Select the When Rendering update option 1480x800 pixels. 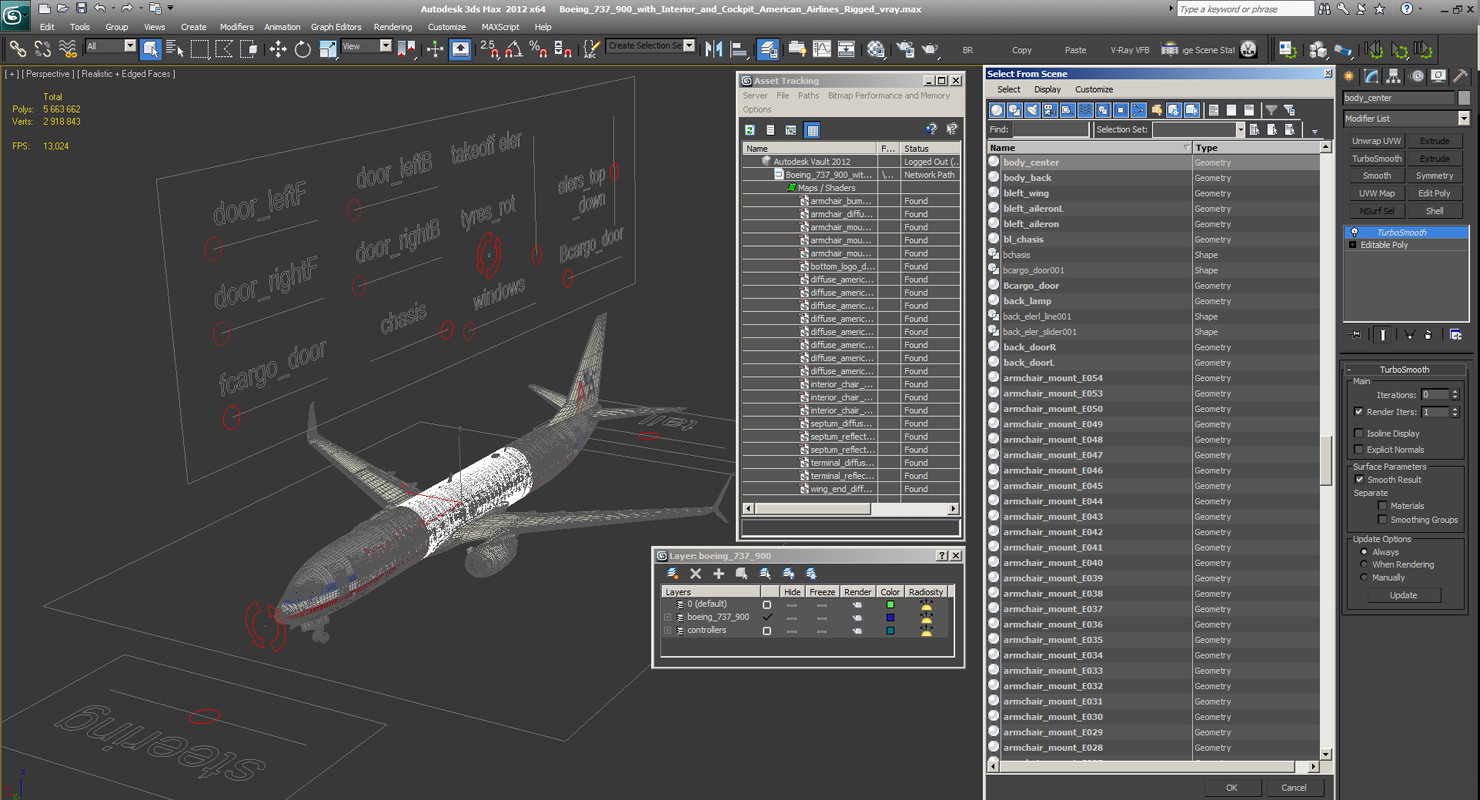[1364, 564]
